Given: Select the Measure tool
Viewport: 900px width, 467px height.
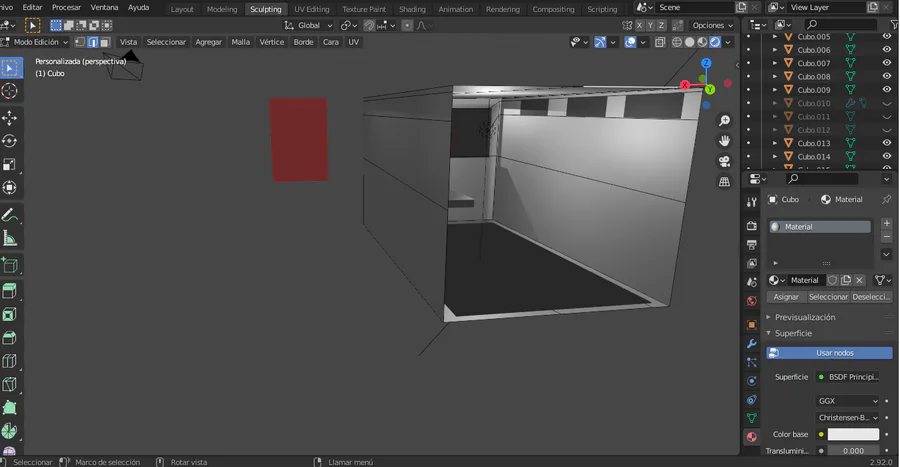Looking at the screenshot, I should [10, 238].
